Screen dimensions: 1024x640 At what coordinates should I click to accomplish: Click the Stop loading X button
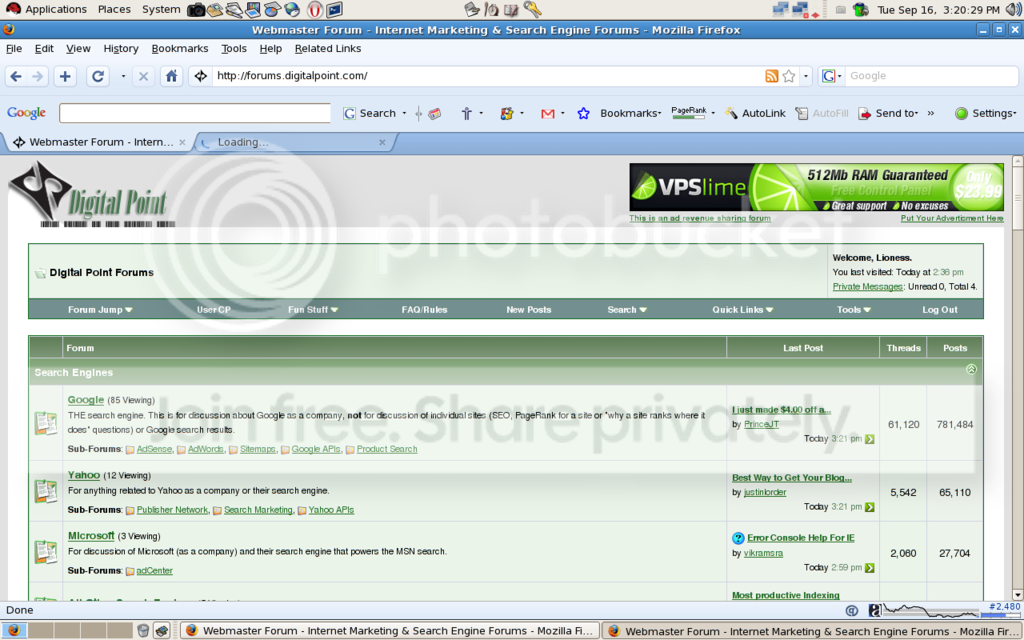144,76
